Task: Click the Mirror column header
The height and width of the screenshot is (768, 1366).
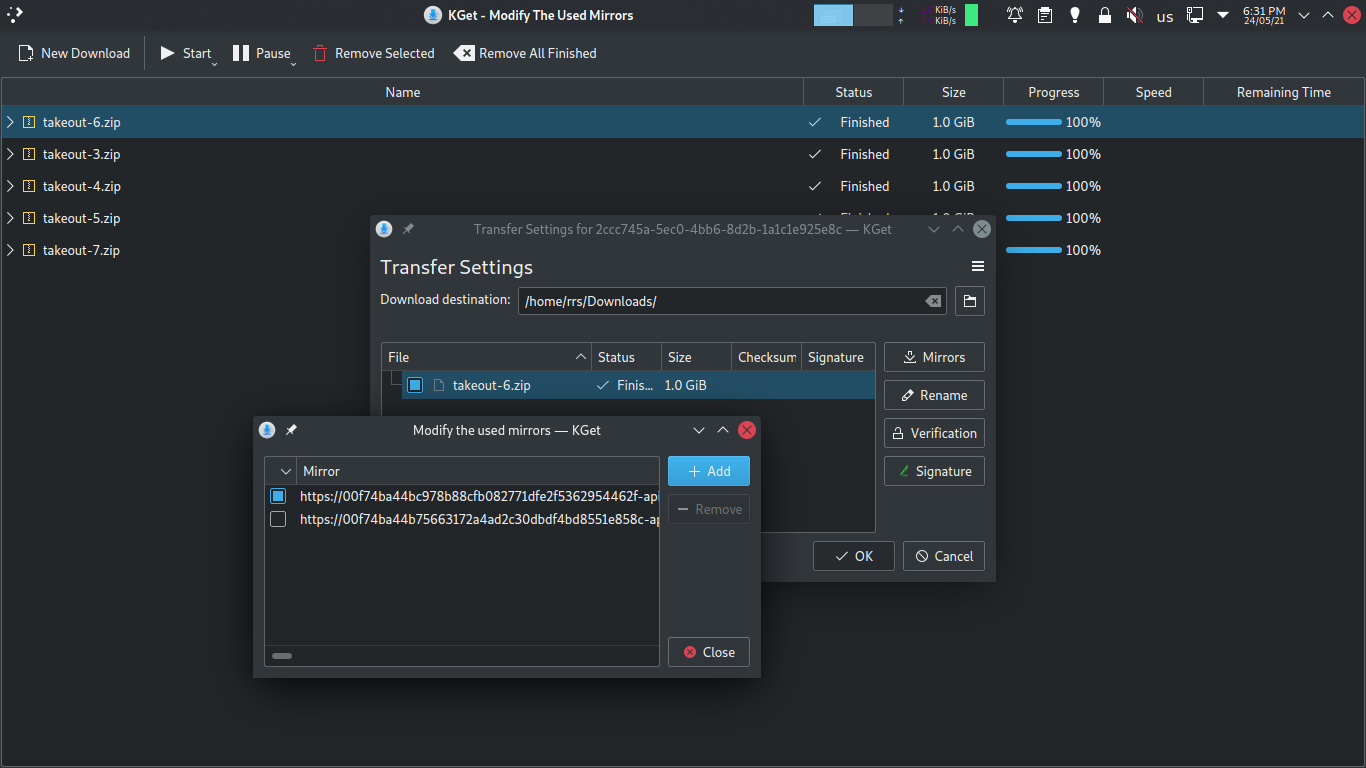Action: (478, 471)
